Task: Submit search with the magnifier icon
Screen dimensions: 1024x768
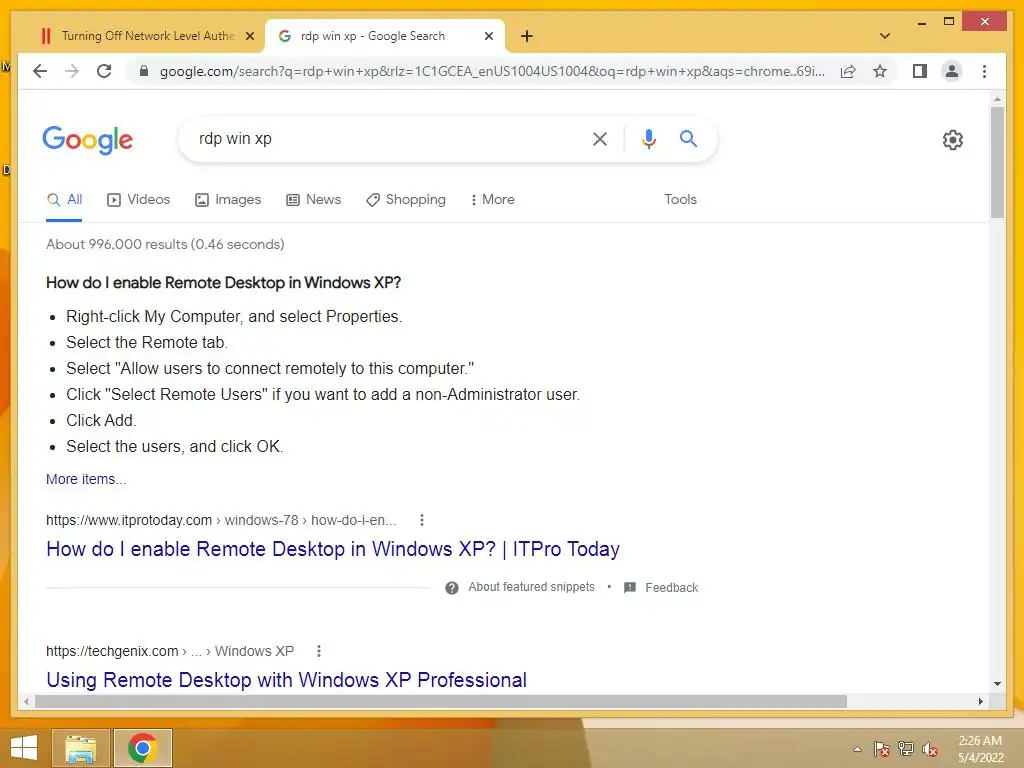Action: point(688,138)
